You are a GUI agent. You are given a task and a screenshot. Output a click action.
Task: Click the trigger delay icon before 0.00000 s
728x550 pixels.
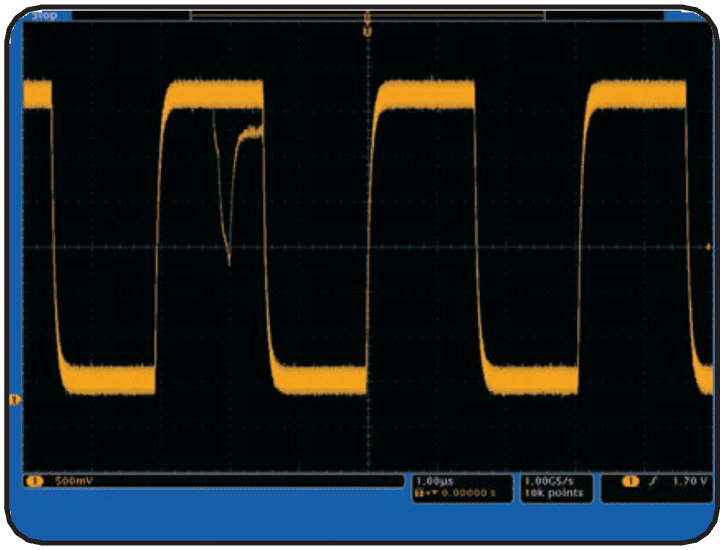point(424,493)
